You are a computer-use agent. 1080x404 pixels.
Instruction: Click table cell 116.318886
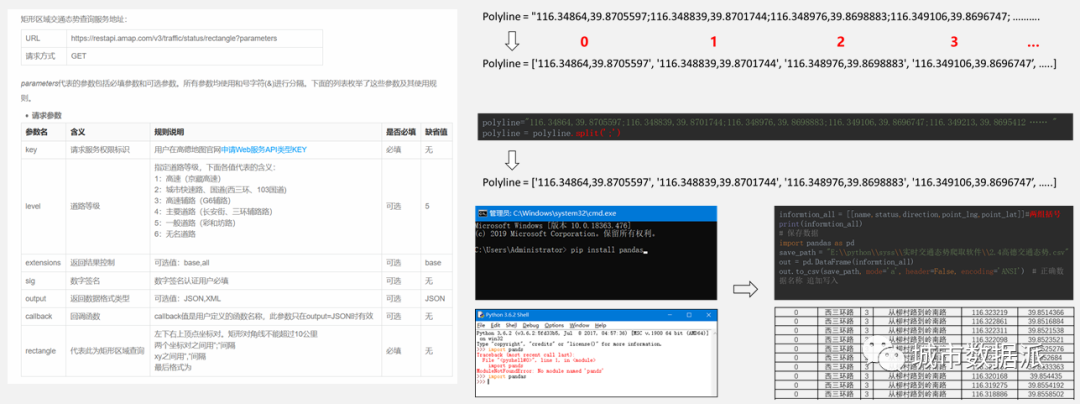pos(989,394)
